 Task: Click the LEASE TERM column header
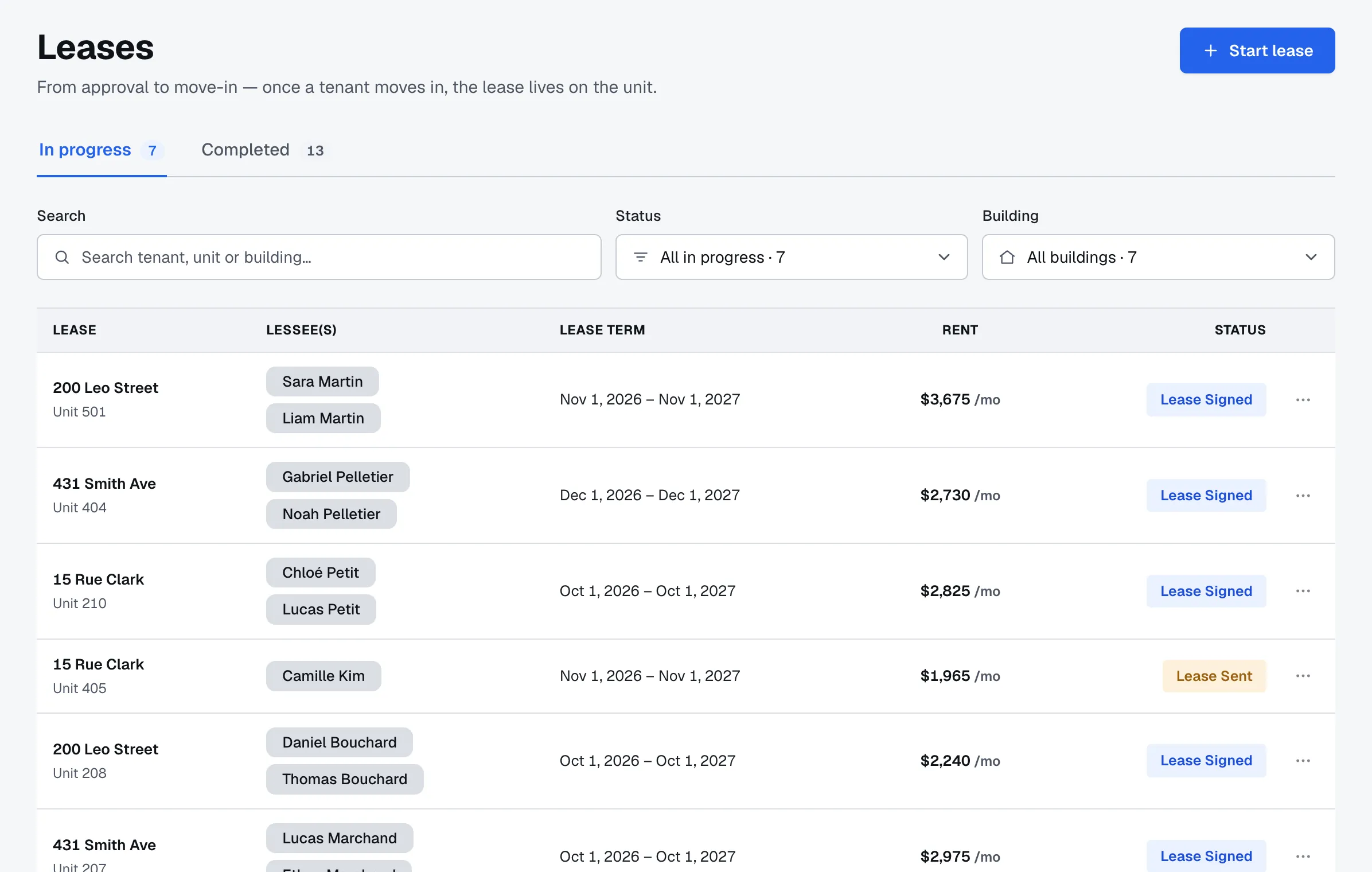click(x=602, y=330)
